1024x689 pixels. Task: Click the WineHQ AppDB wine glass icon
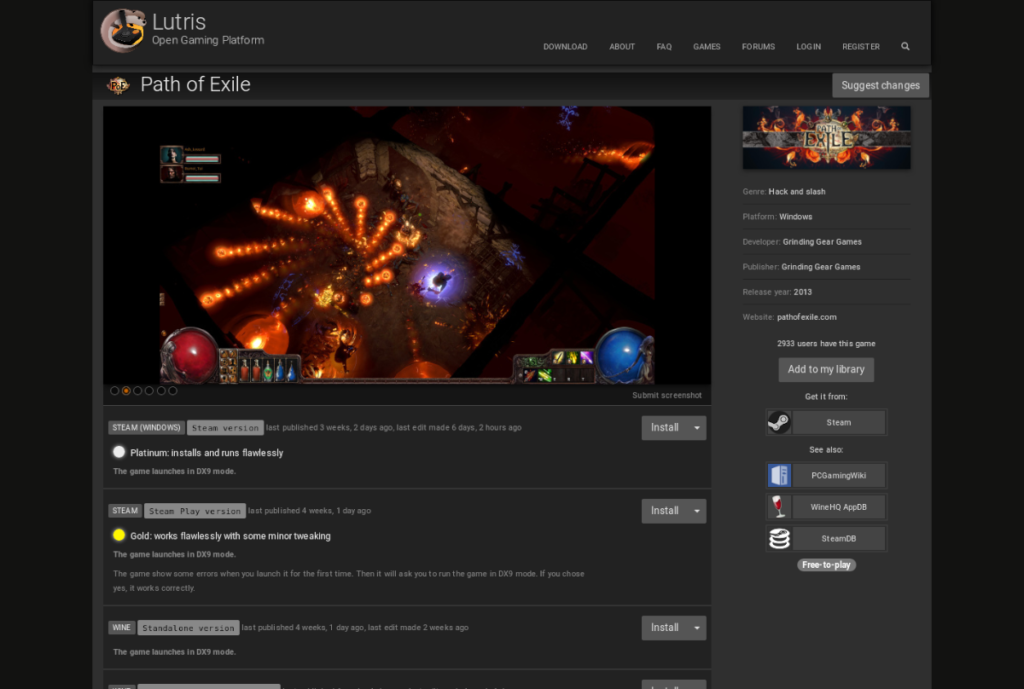[x=778, y=507]
